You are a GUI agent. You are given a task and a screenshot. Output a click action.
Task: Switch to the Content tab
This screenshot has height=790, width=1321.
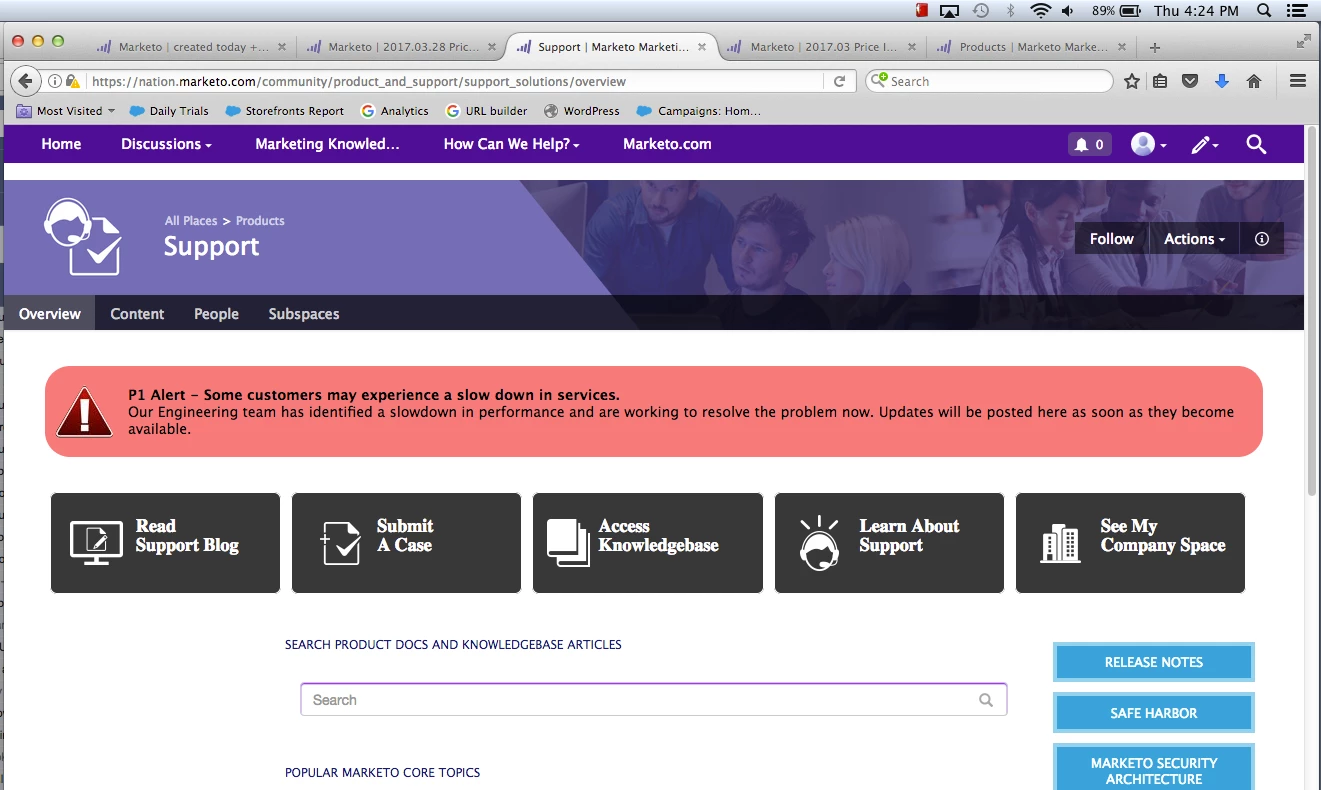[x=137, y=313]
